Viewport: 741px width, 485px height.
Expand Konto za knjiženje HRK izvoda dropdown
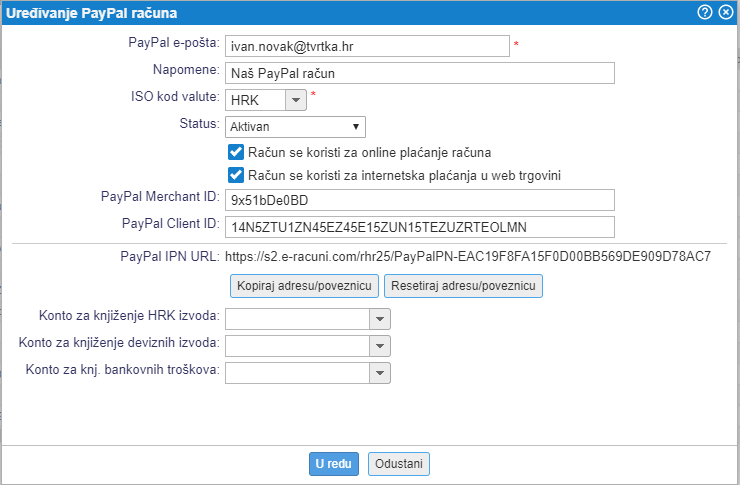[x=379, y=319]
